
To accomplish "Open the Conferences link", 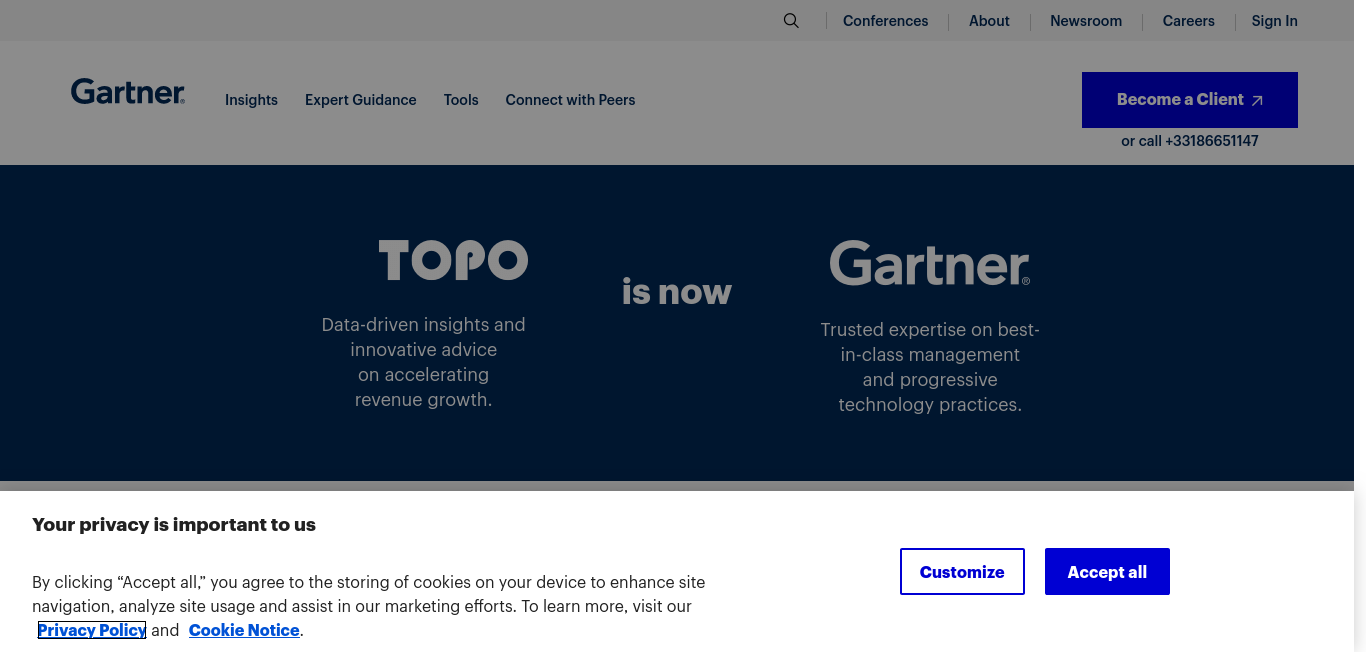I will point(885,21).
